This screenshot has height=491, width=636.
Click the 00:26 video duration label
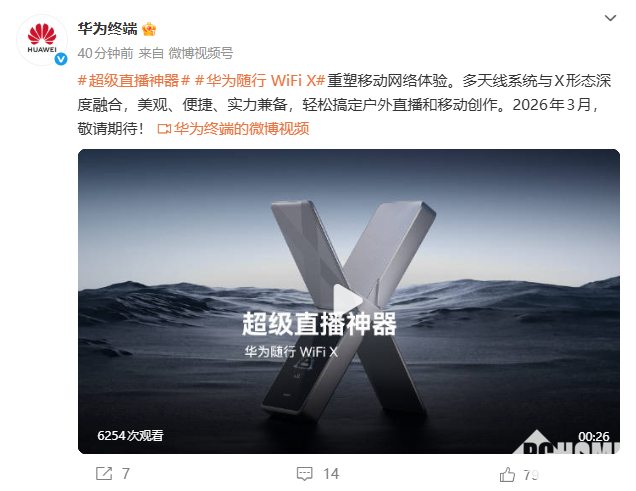click(594, 436)
